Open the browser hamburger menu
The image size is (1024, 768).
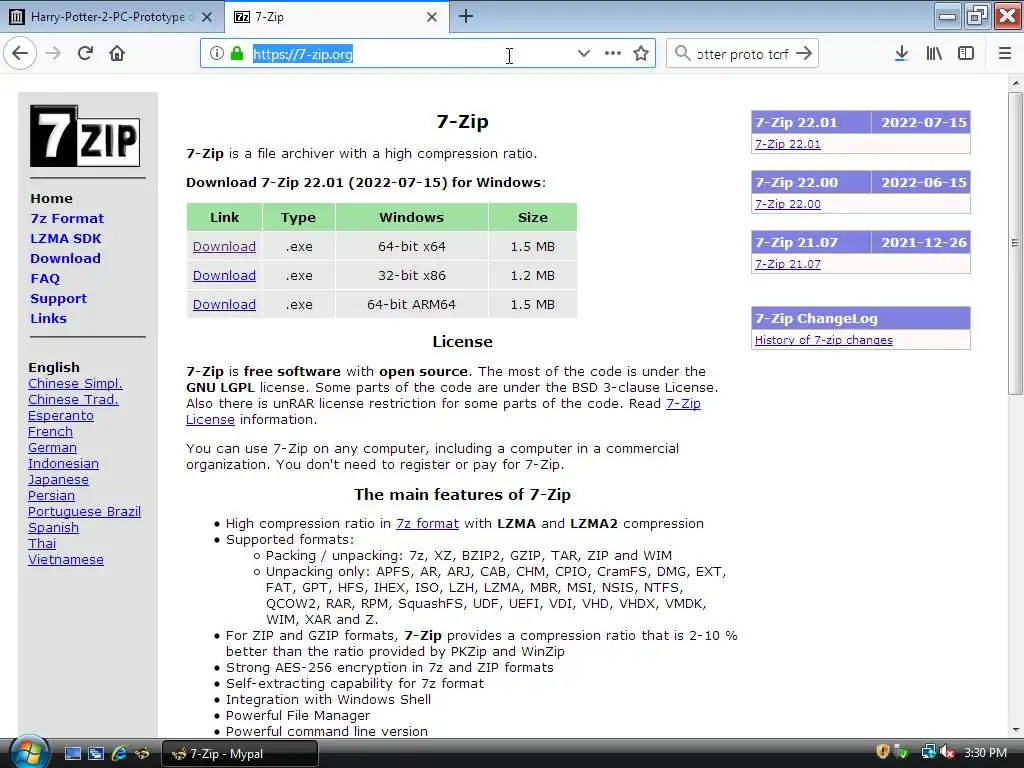click(1005, 54)
